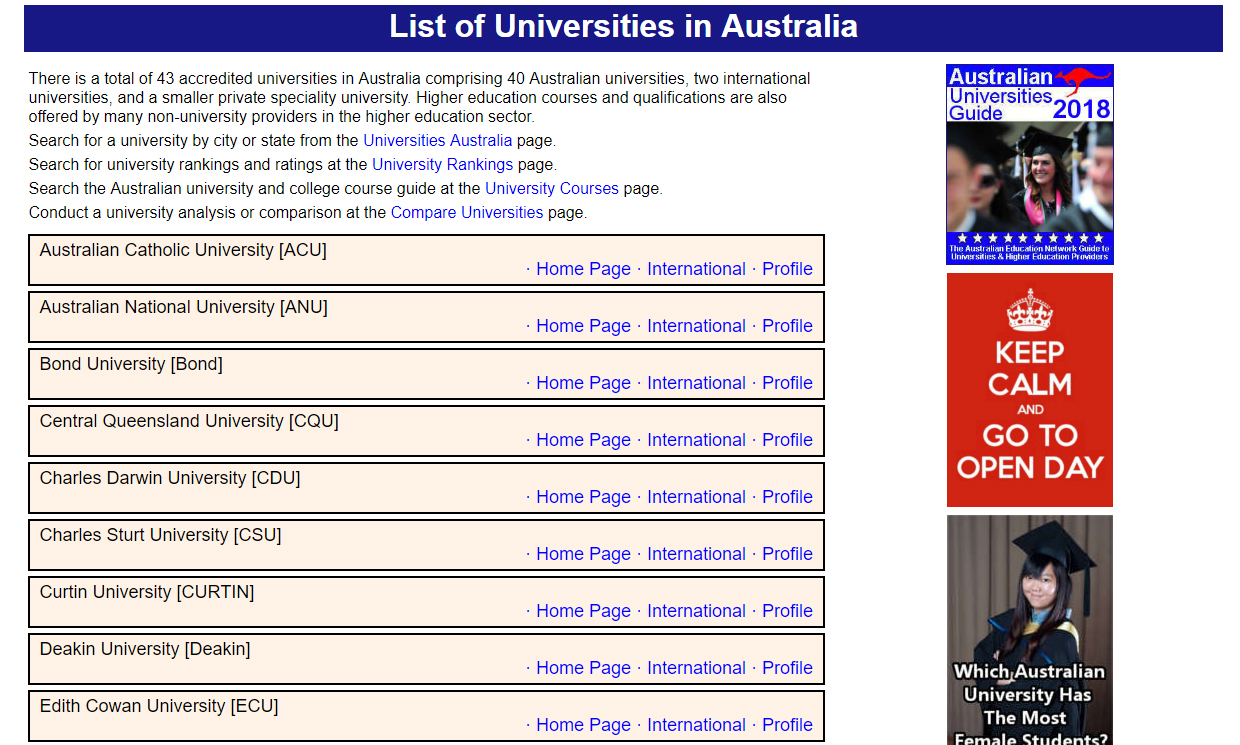This screenshot has width=1240, height=745.
Task: Open Home Page for Central Queensland University
Action: pos(583,440)
